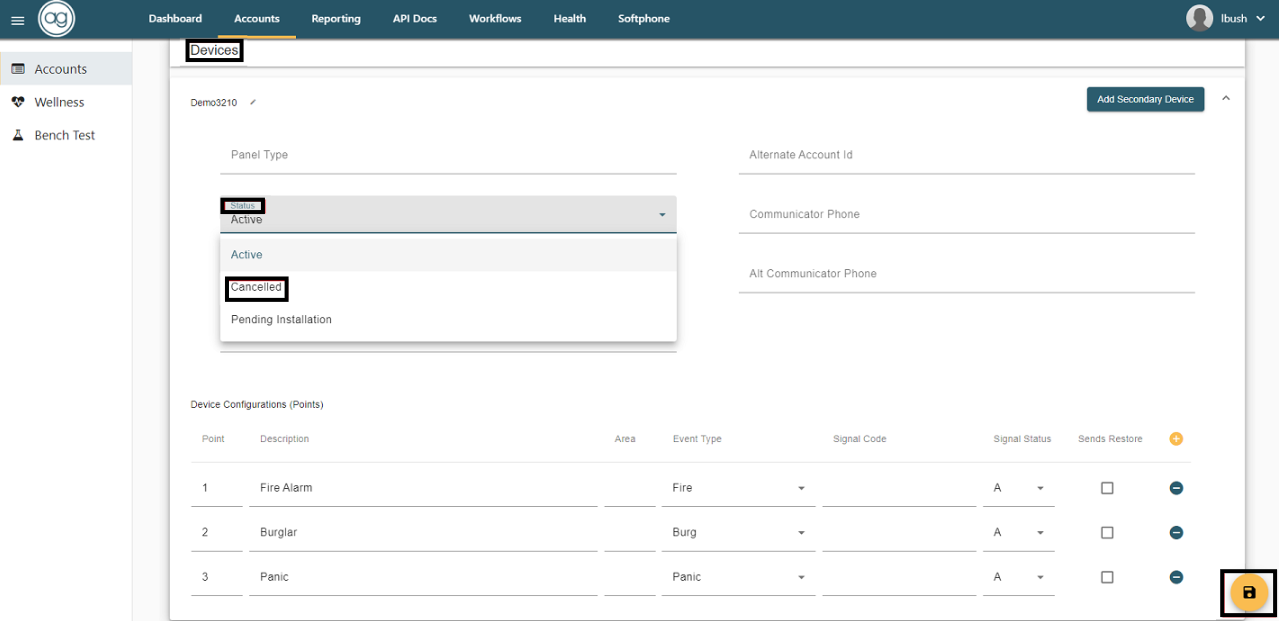Click the hamburger menu icon
The height and width of the screenshot is (621, 1279).
pyautogui.click(x=17, y=20)
